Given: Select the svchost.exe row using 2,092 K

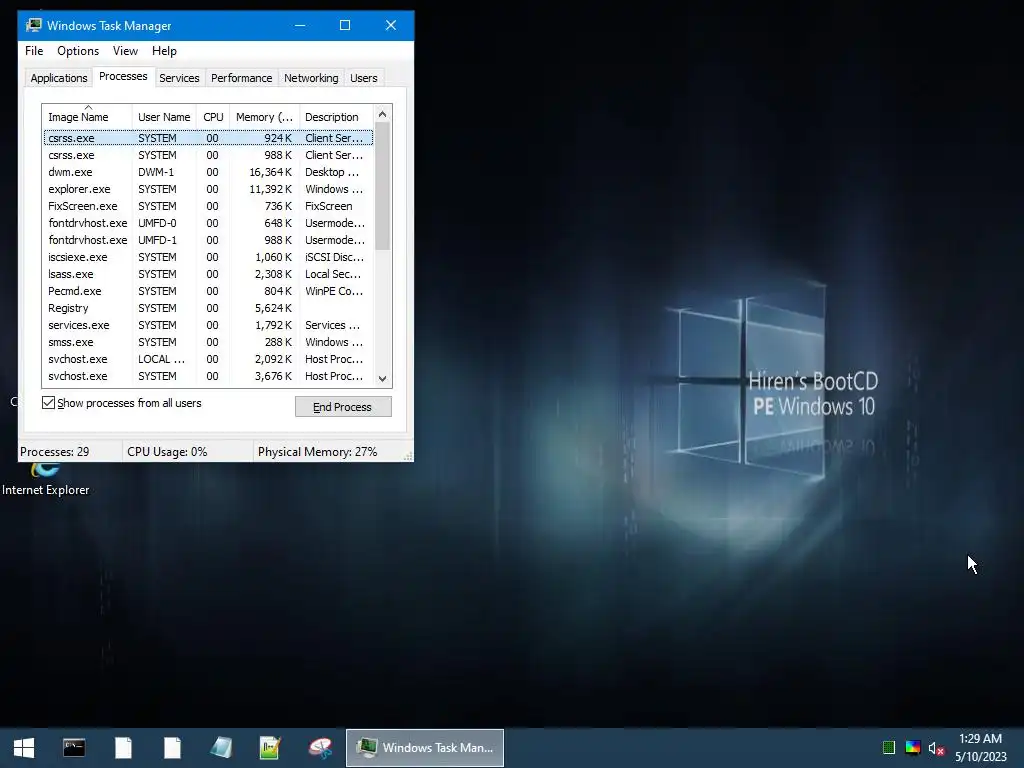Looking at the screenshot, I should [x=208, y=359].
